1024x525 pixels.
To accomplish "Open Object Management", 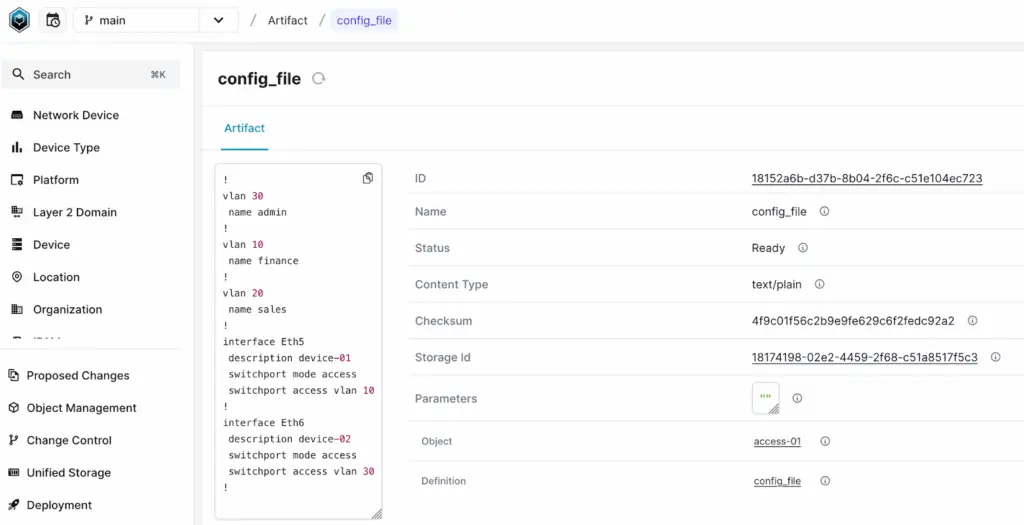I will [81, 408].
